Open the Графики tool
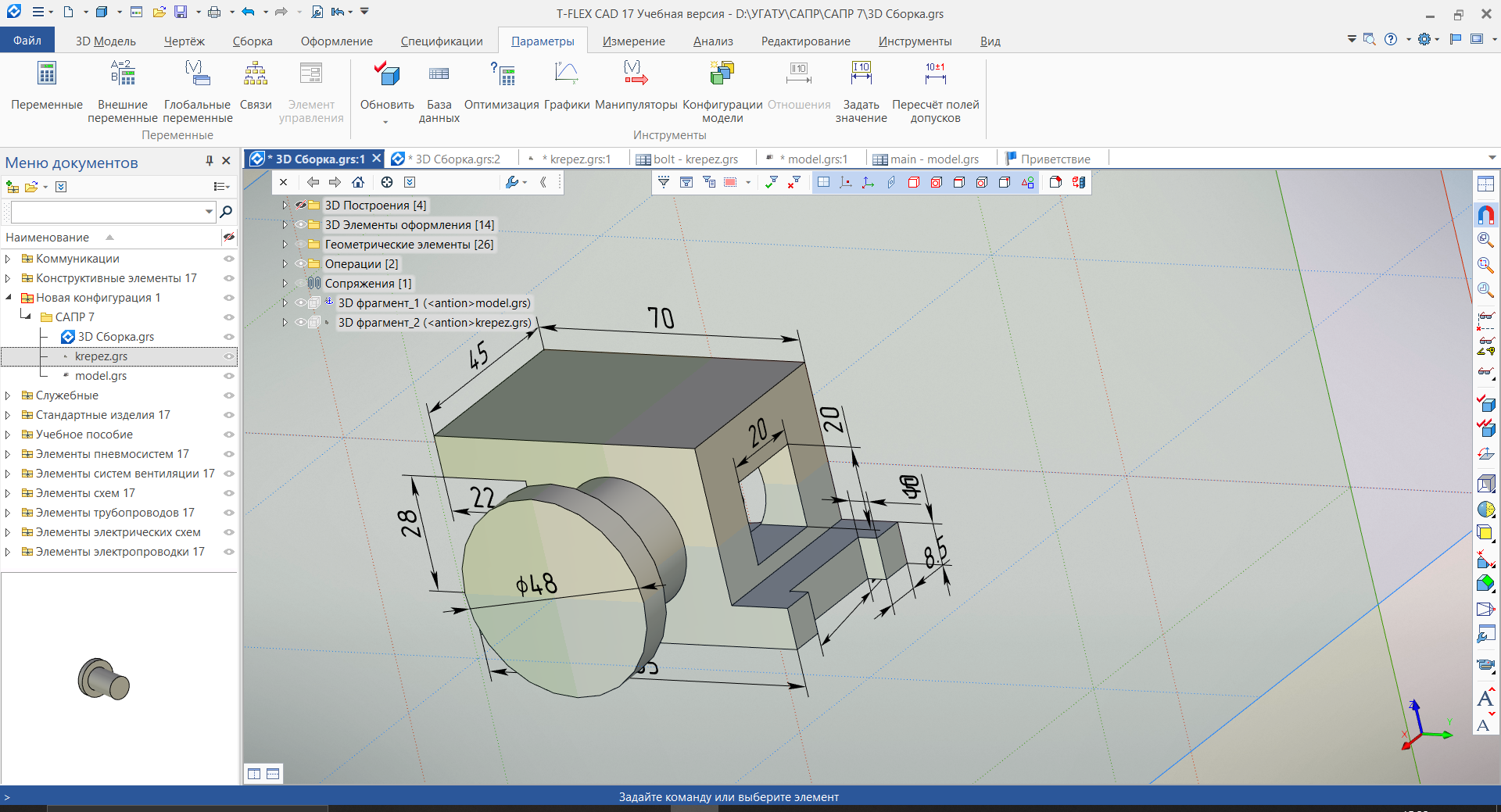Screen dimensions: 1501x812 (x=567, y=86)
